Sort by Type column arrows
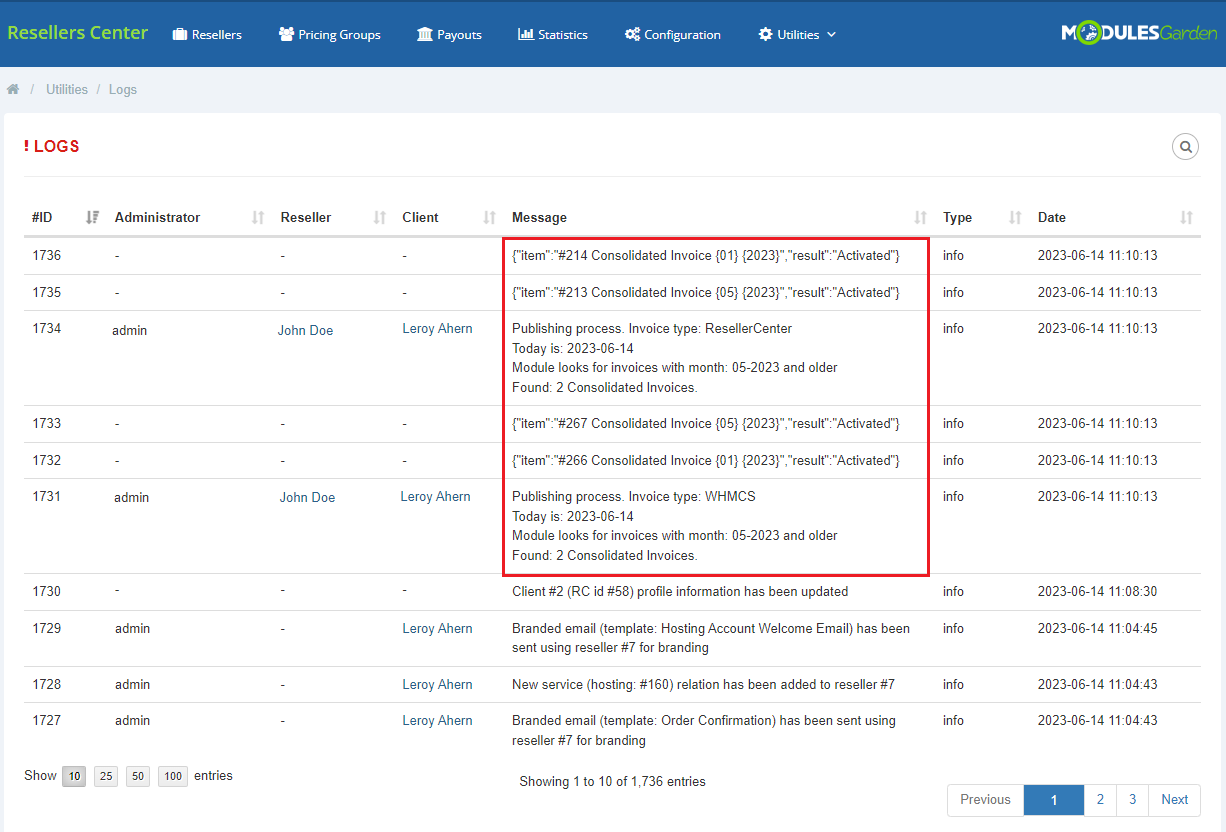 click(1016, 217)
